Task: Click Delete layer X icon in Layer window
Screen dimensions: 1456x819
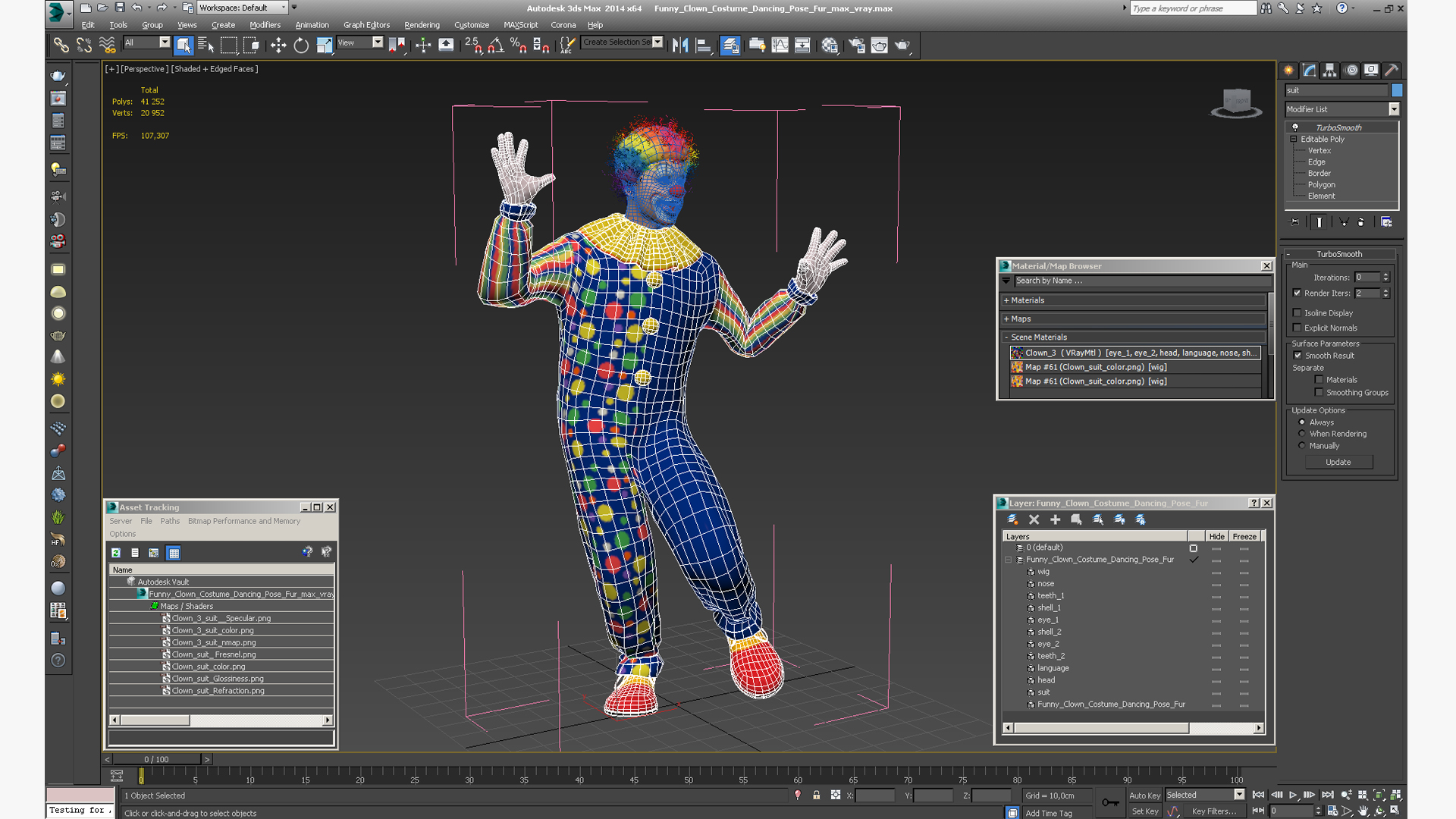Action: [x=1034, y=519]
